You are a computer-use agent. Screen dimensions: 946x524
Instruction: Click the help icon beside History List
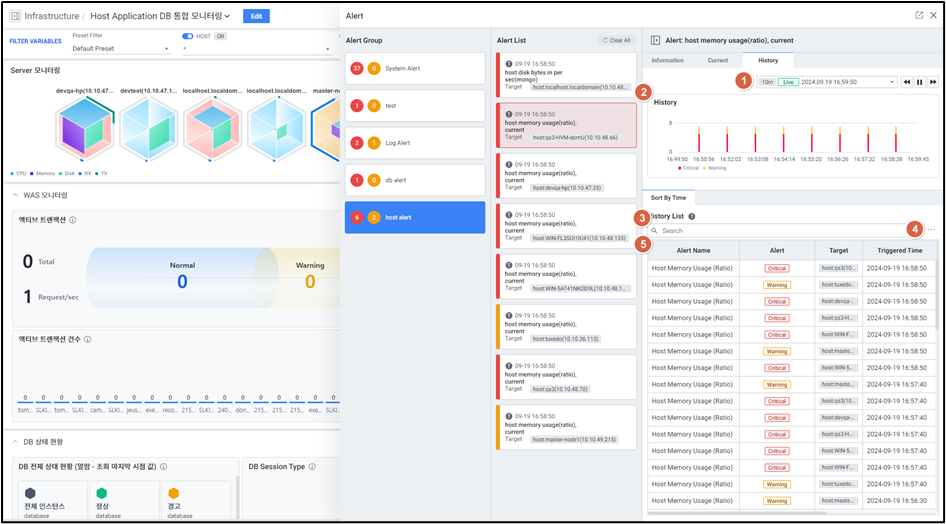click(692, 216)
